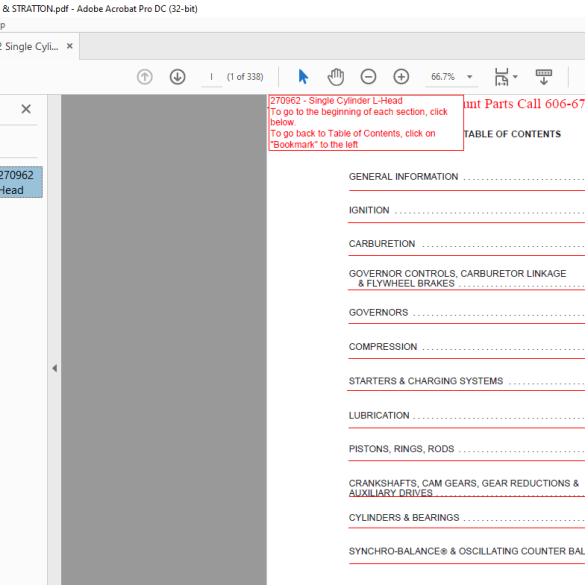
Task: Click the red Parts Call header text
Action: [524, 104]
